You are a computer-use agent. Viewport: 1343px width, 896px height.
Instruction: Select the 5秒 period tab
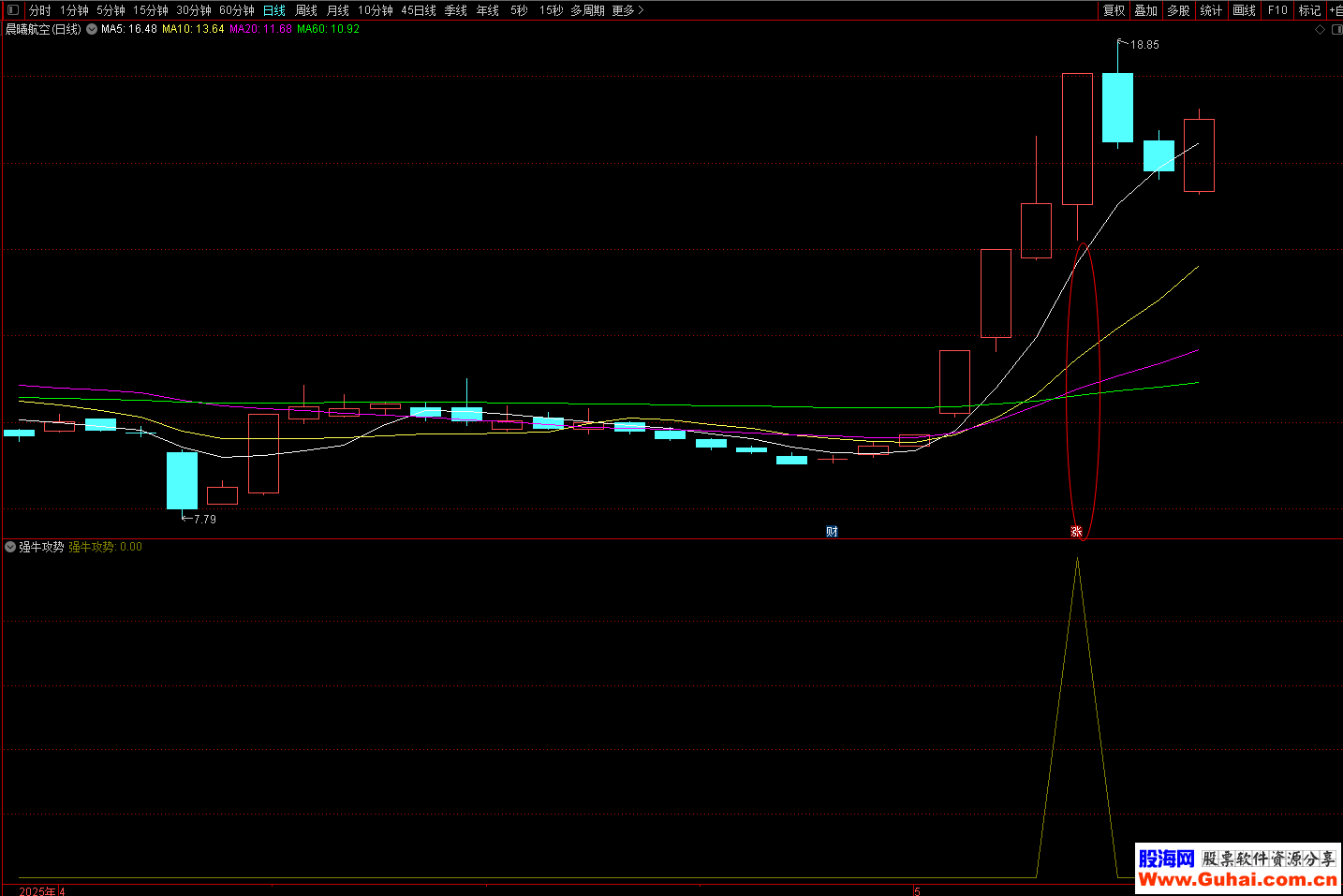coord(519,10)
